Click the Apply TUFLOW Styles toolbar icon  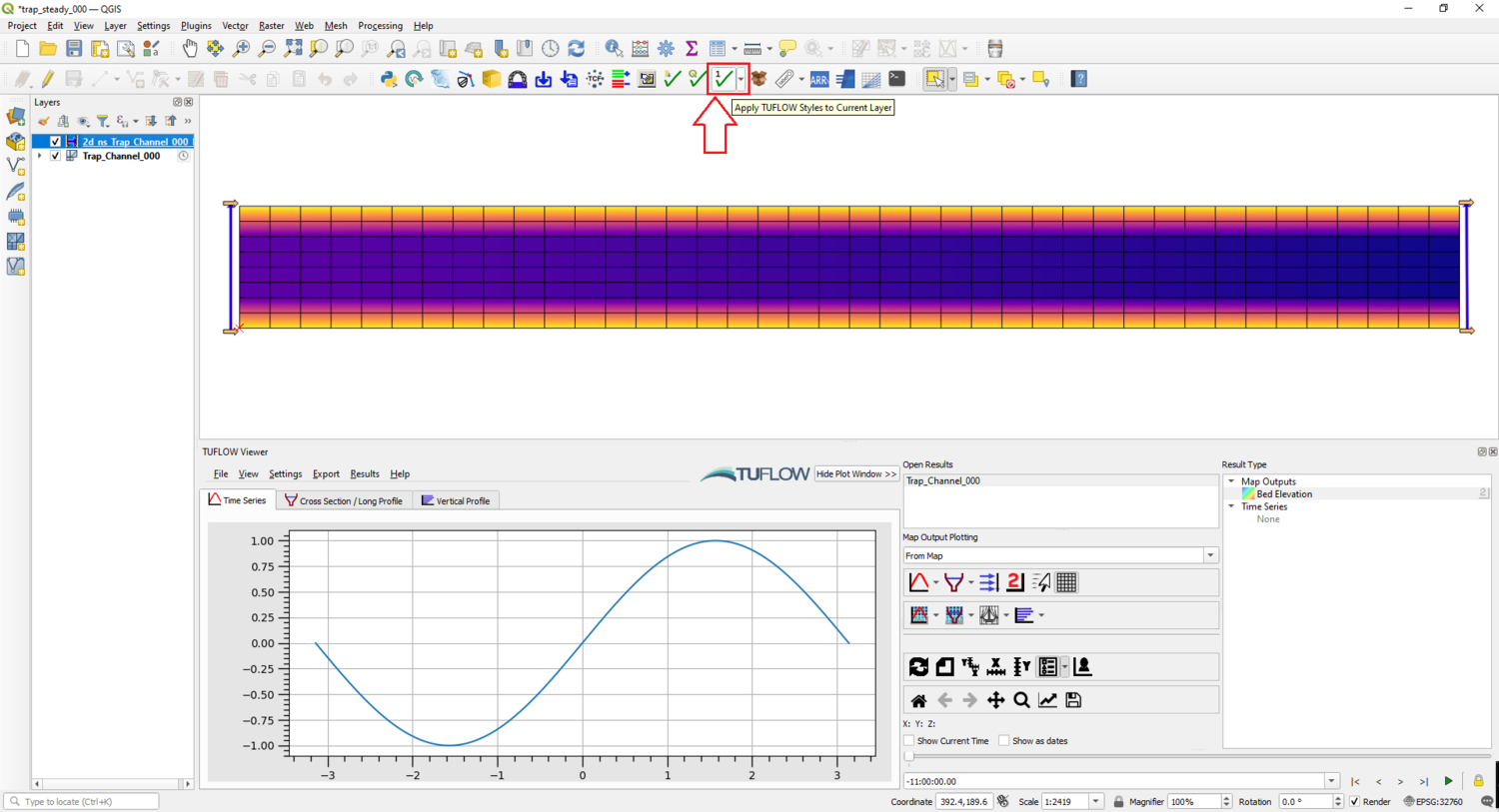(725, 79)
